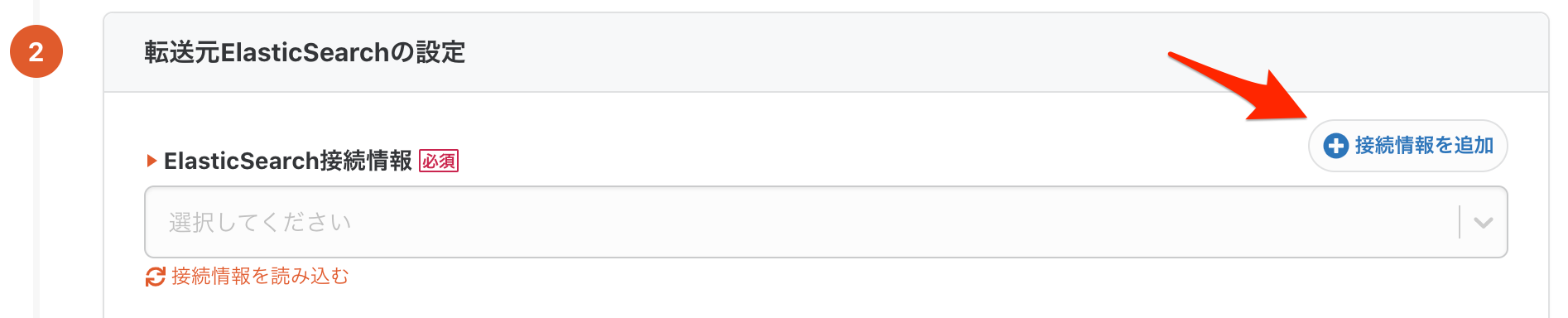Click the 転送元ElasticSearchの設定 section header title
This screenshot has height=318, width=1568.
(305, 52)
